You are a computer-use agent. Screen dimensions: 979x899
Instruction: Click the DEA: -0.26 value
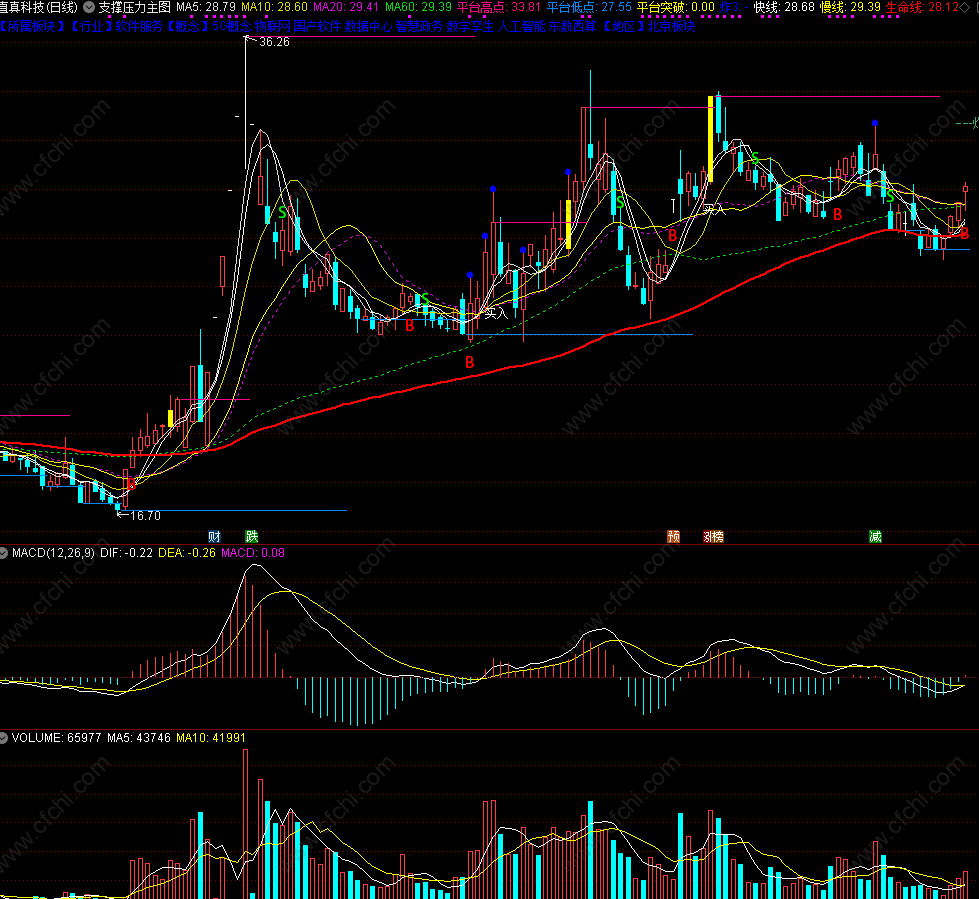coord(187,553)
